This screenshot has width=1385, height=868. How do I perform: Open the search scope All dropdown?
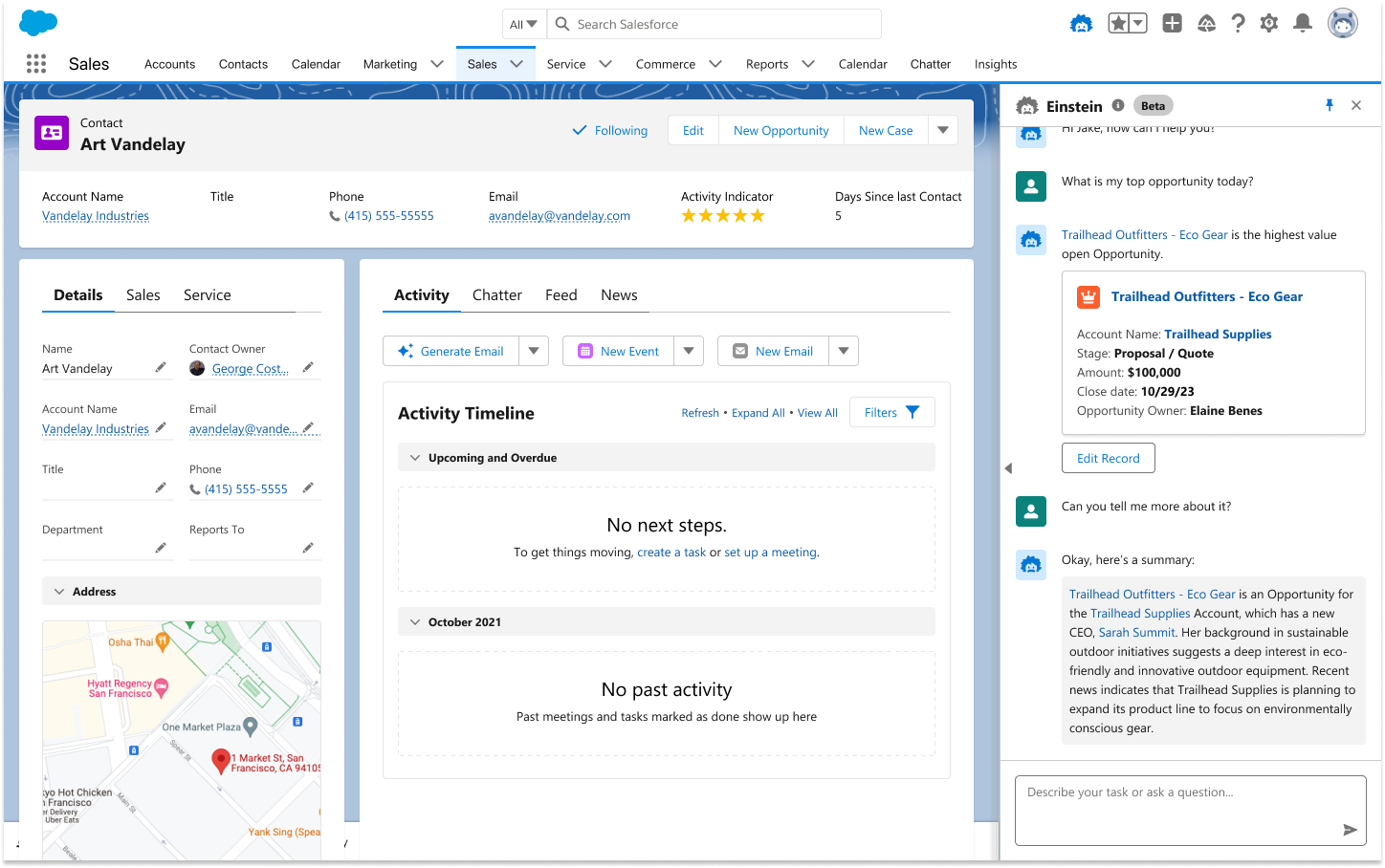524,24
